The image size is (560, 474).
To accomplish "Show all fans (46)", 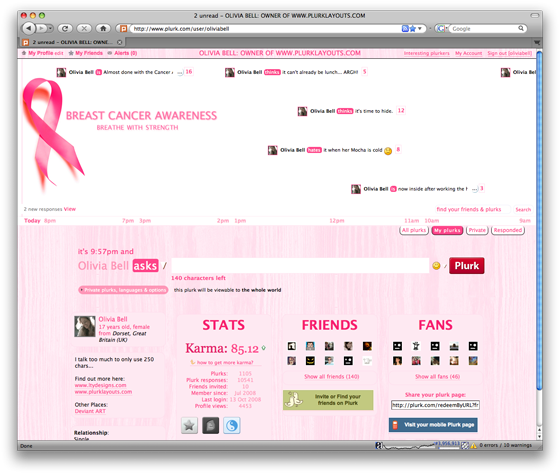I will coord(437,376).
